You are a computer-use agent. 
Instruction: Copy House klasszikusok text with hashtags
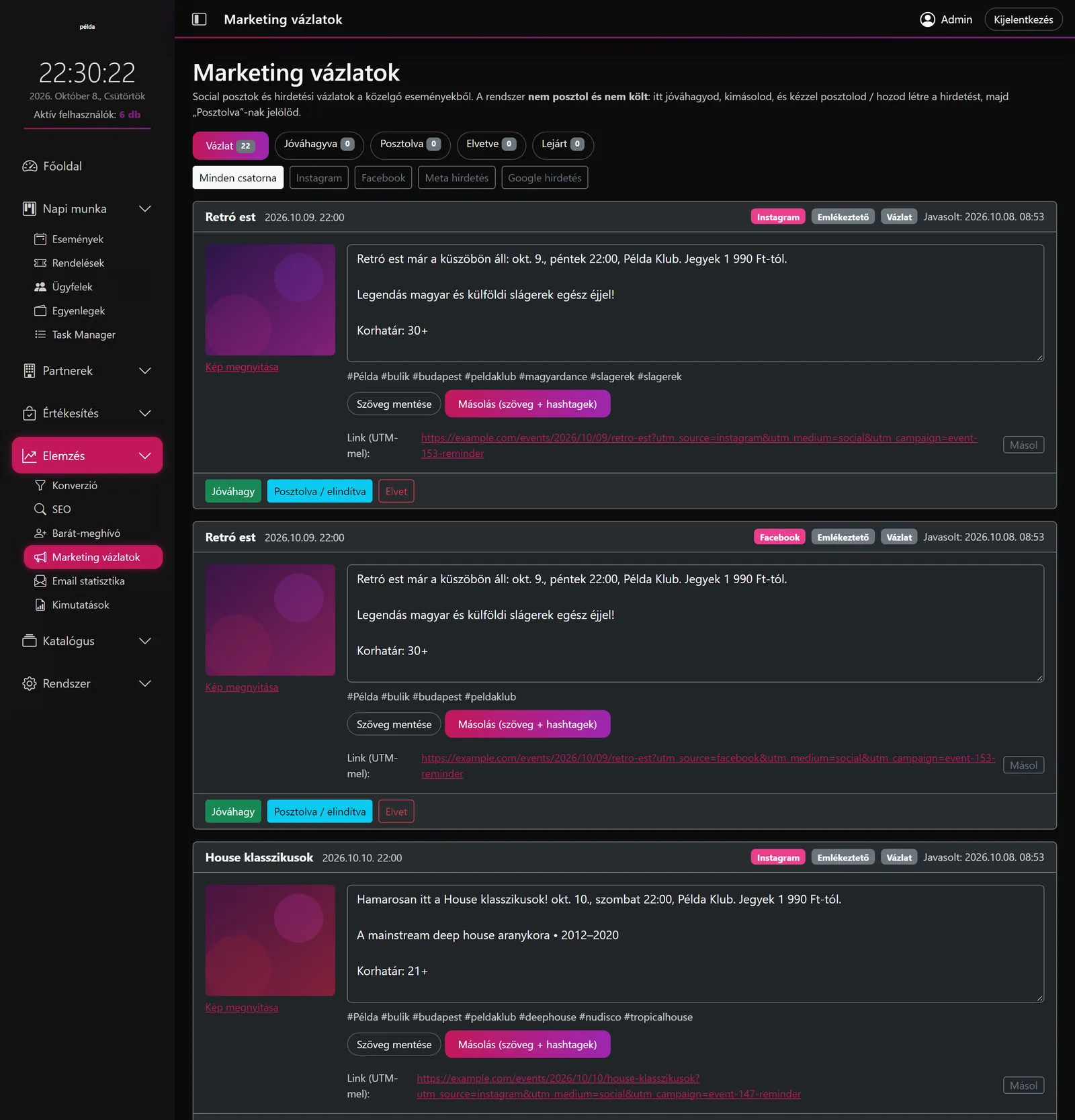tap(527, 1045)
